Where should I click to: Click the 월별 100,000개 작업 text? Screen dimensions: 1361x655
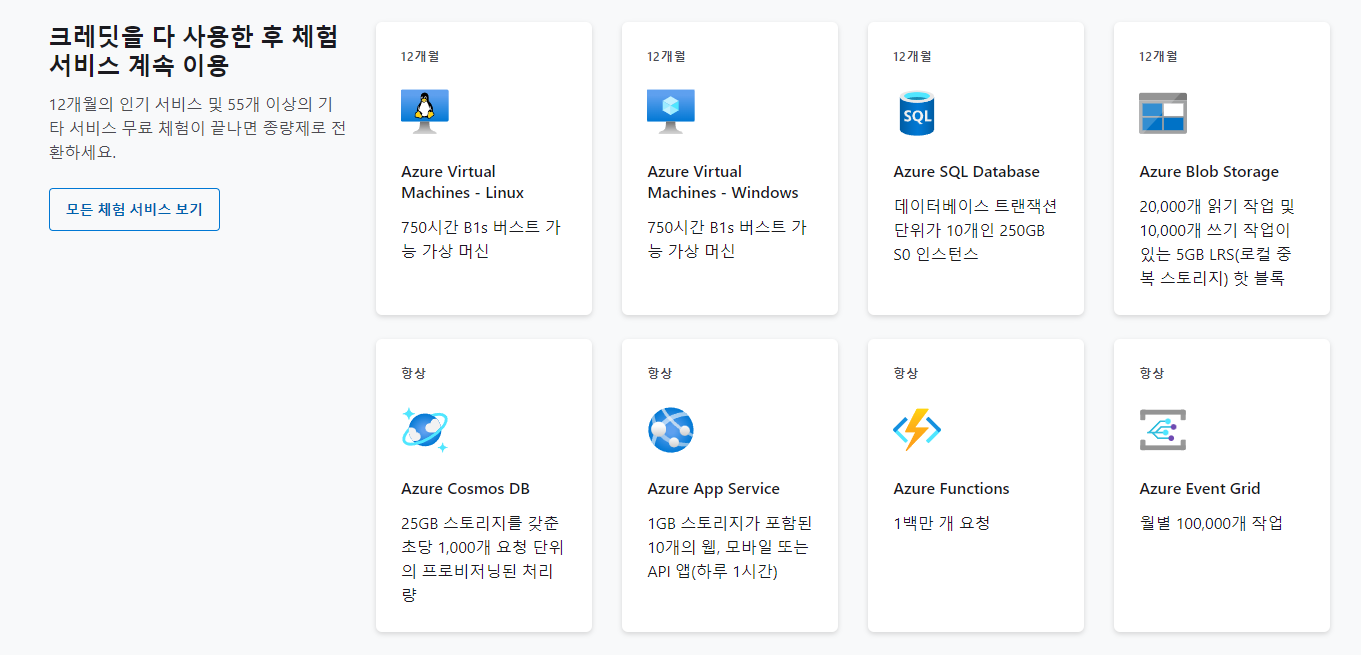1210,523
